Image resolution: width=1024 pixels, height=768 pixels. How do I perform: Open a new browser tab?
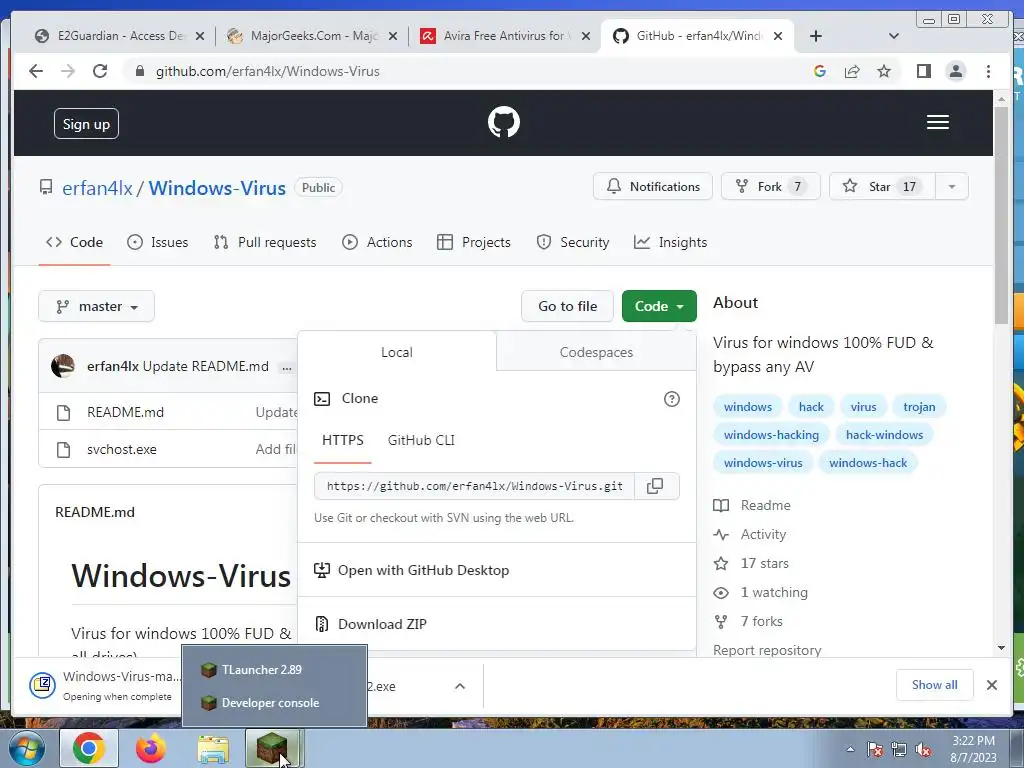(816, 36)
